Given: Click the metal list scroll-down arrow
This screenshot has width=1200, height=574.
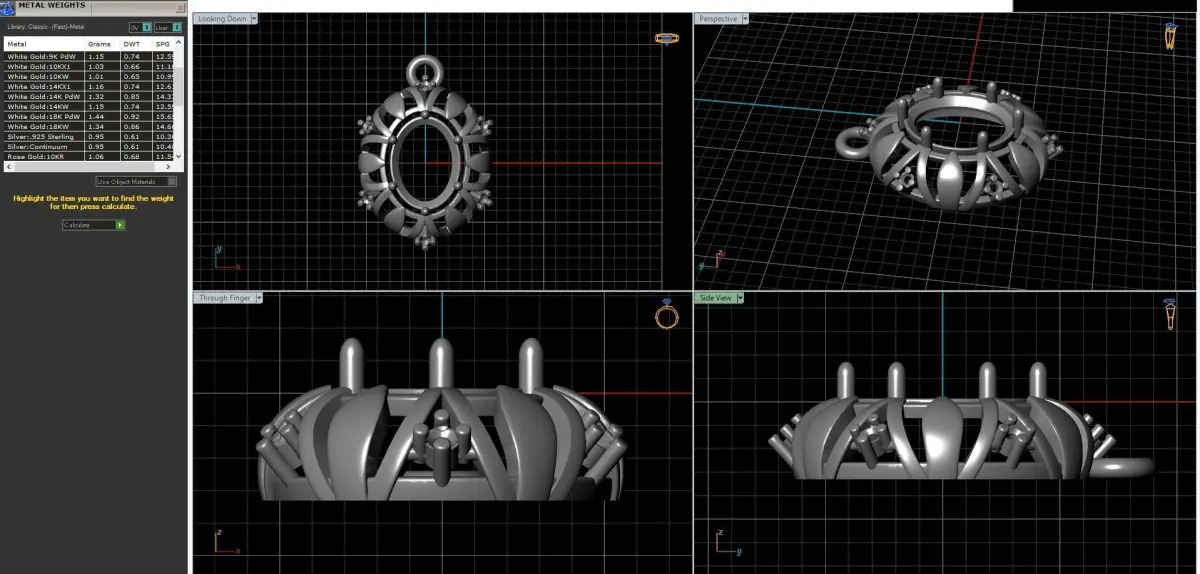Looking at the screenshot, I should coord(179,156).
